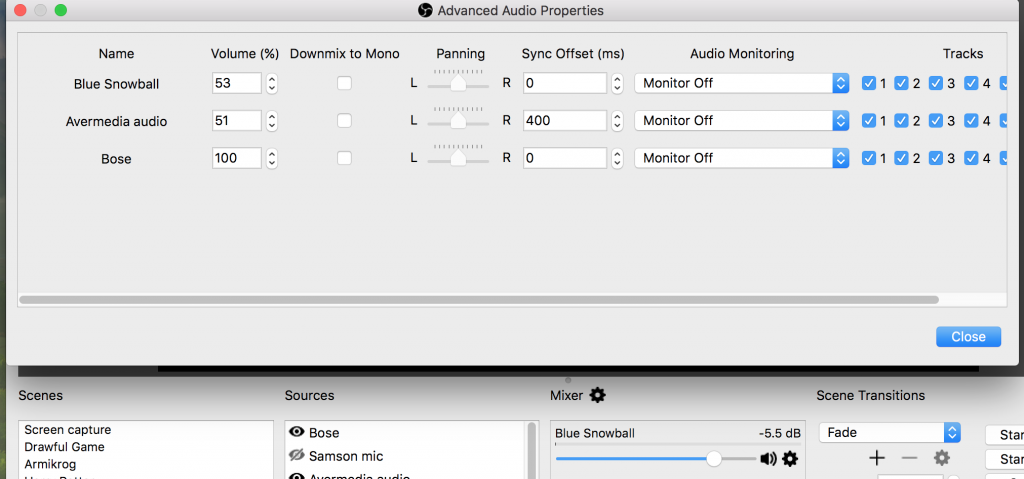Image resolution: width=1024 pixels, height=479 pixels.
Task: Click Avermedia sync offset field showing 400
Action: click(565, 120)
